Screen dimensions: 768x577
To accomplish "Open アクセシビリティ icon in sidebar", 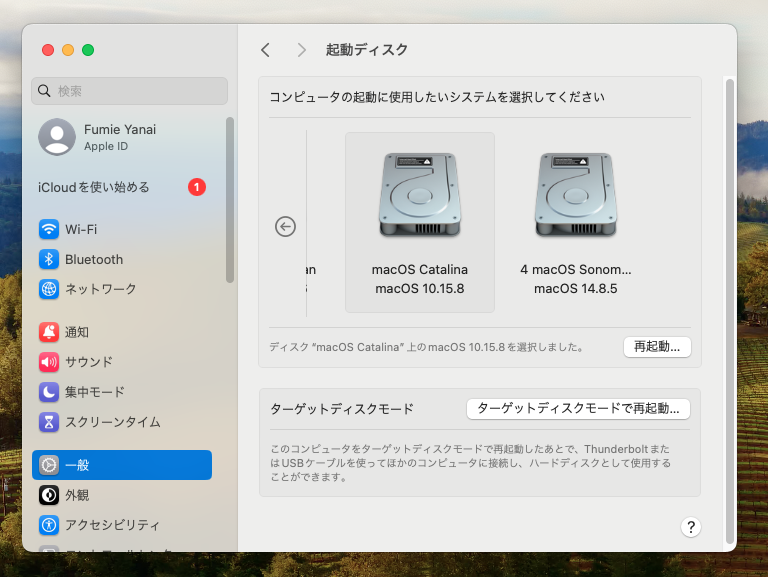I will click(x=49, y=525).
